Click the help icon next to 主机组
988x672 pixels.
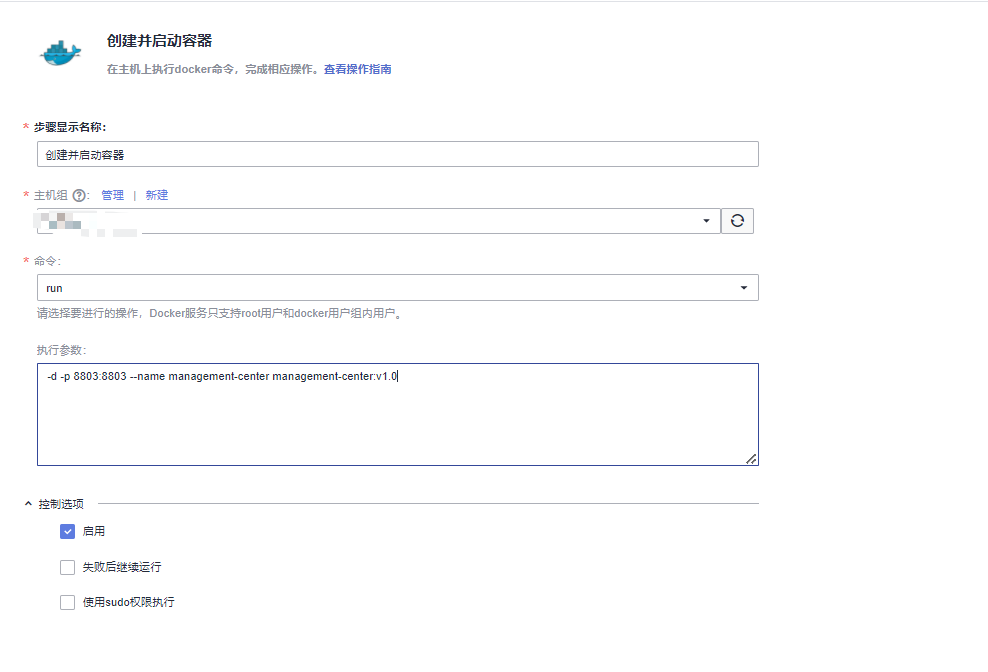pos(79,195)
